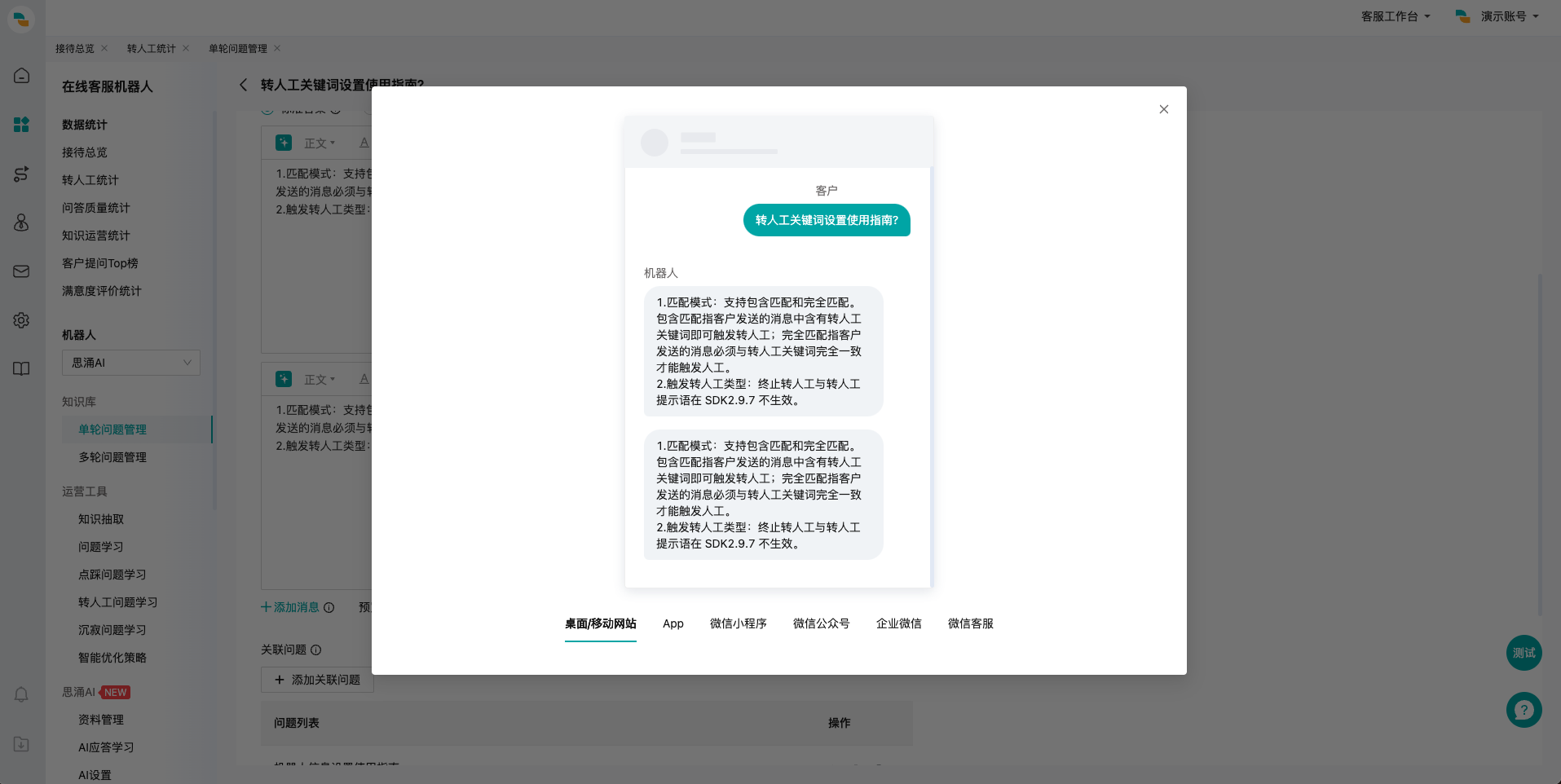Close the preview dialog with the X
The width and height of the screenshot is (1561, 784).
click(x=1163, y=109)
